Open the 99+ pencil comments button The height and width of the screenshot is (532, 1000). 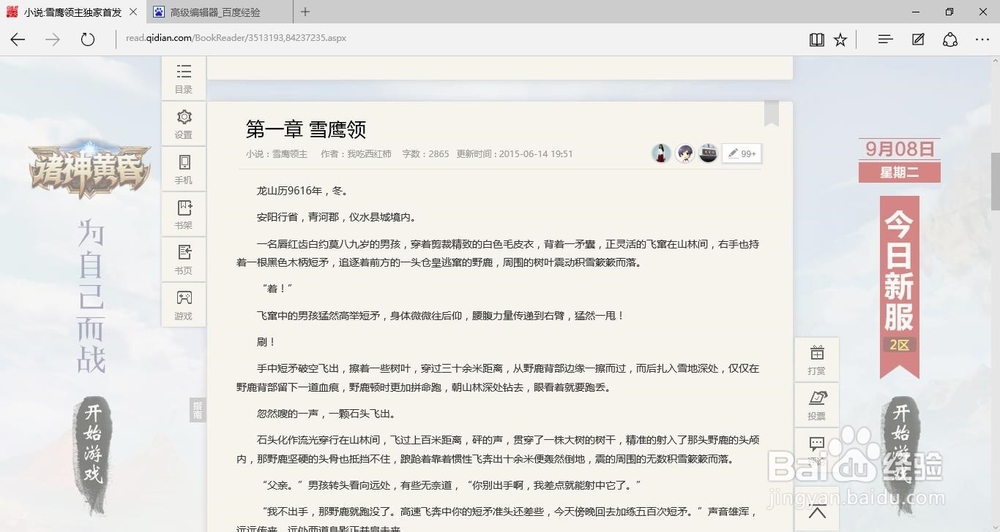click(742, 154)
